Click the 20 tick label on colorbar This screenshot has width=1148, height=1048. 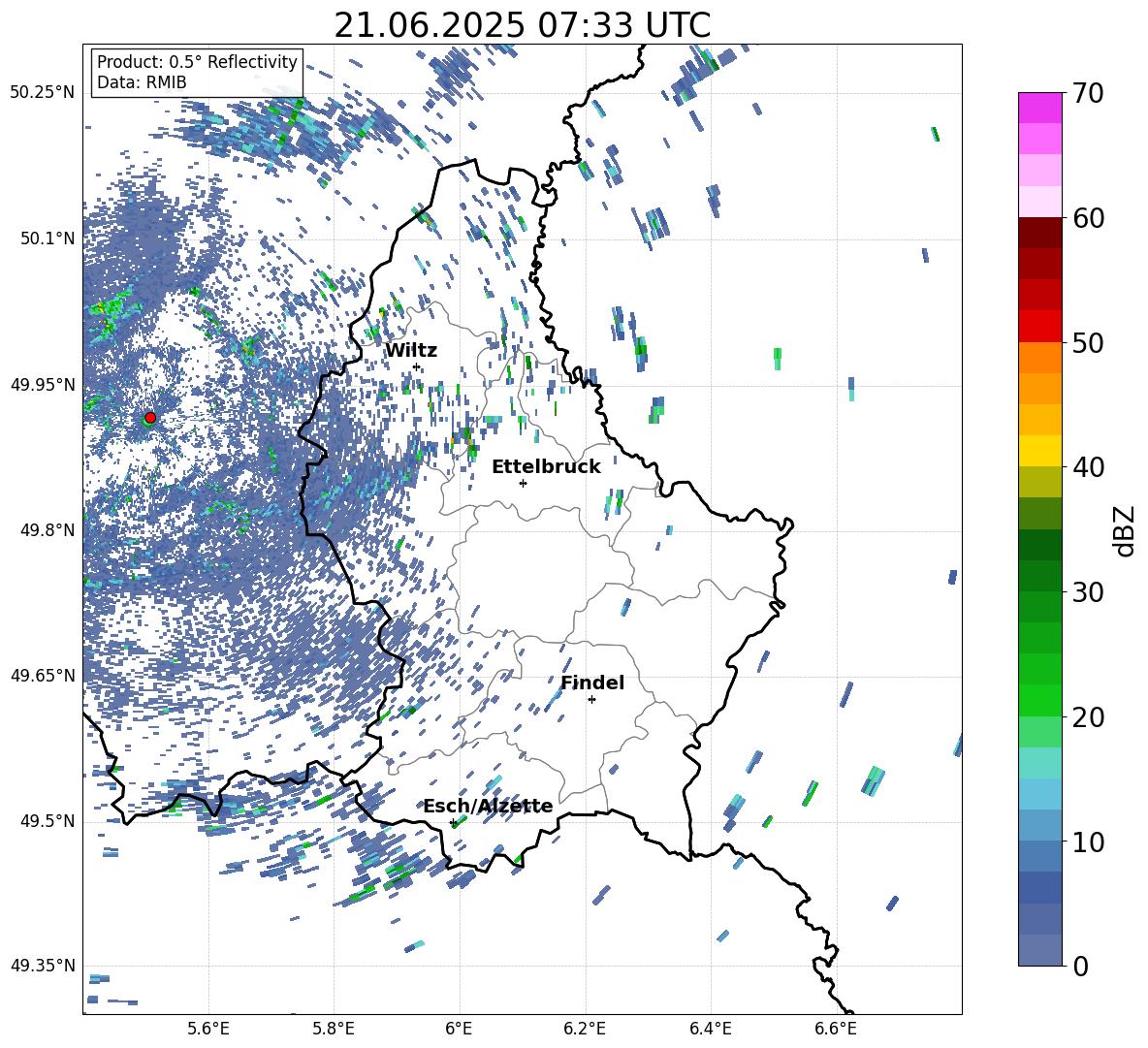click(x=1088, y=716)
